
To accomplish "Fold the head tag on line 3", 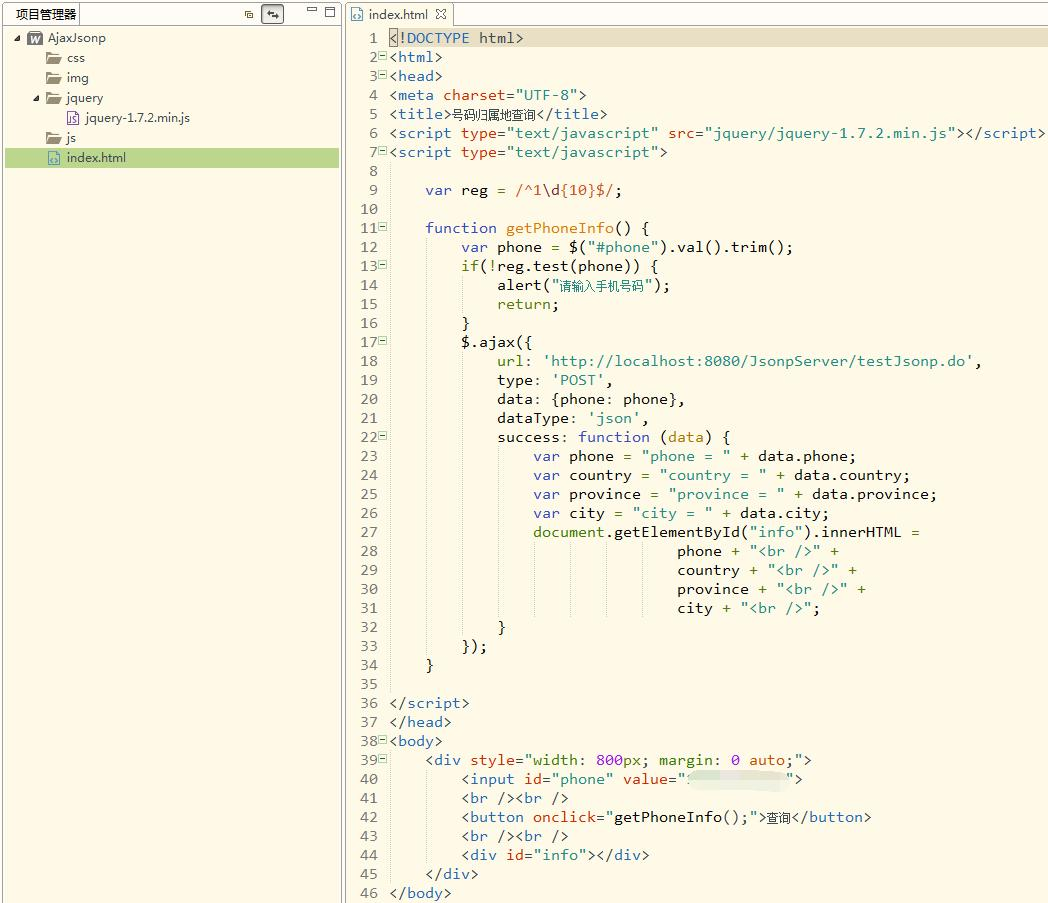I will [382, 75].
